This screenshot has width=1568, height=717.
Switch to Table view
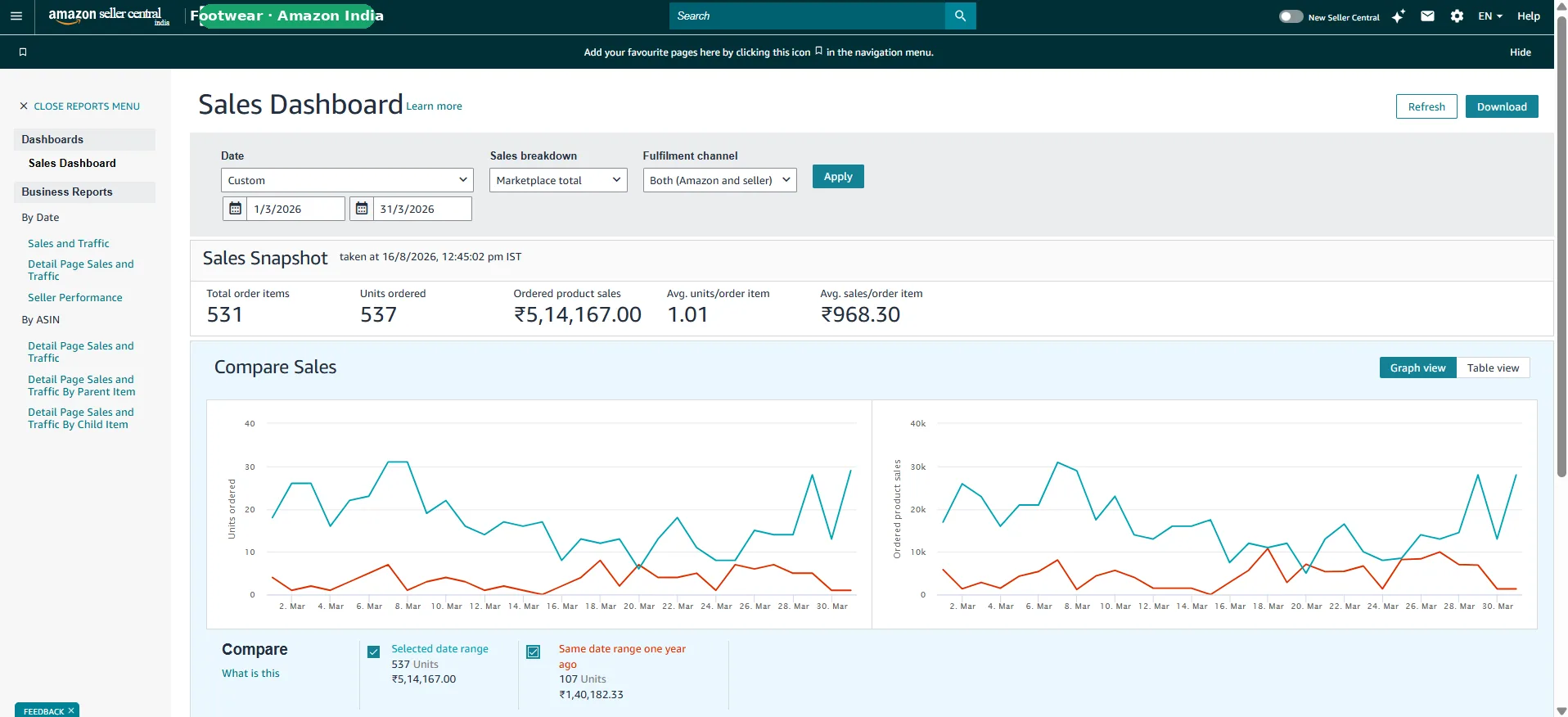click(x=1493, y=368)
